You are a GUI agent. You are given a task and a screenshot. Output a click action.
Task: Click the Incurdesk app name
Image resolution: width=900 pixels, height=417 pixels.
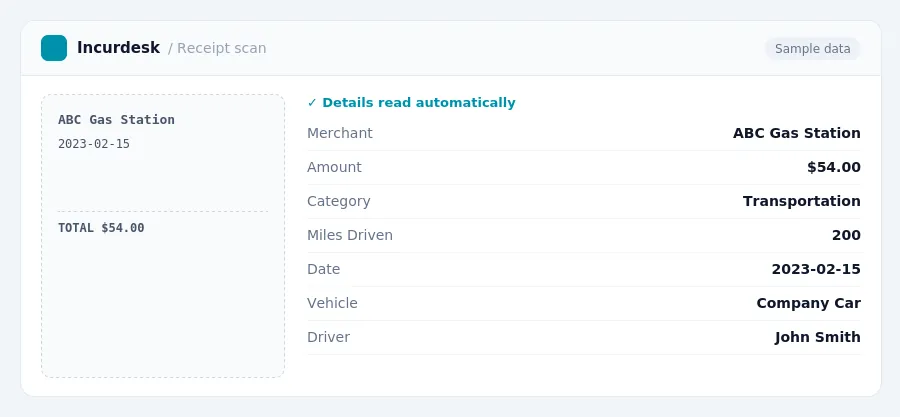point(118,48)
